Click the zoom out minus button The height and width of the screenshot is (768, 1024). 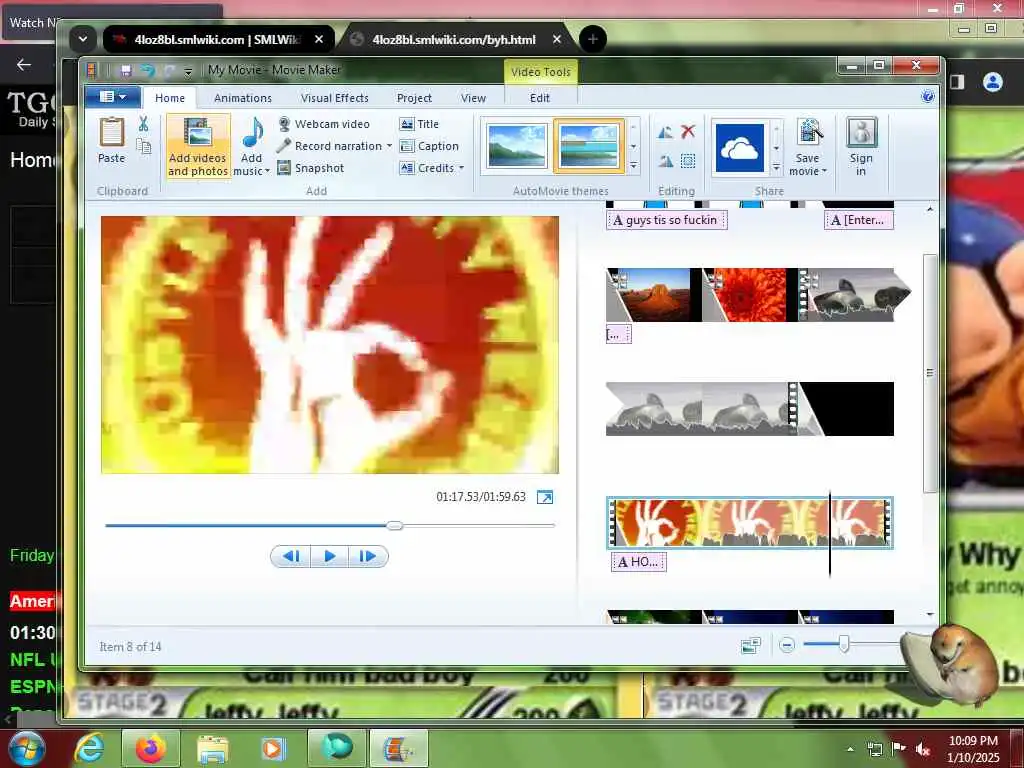(787, 646)
